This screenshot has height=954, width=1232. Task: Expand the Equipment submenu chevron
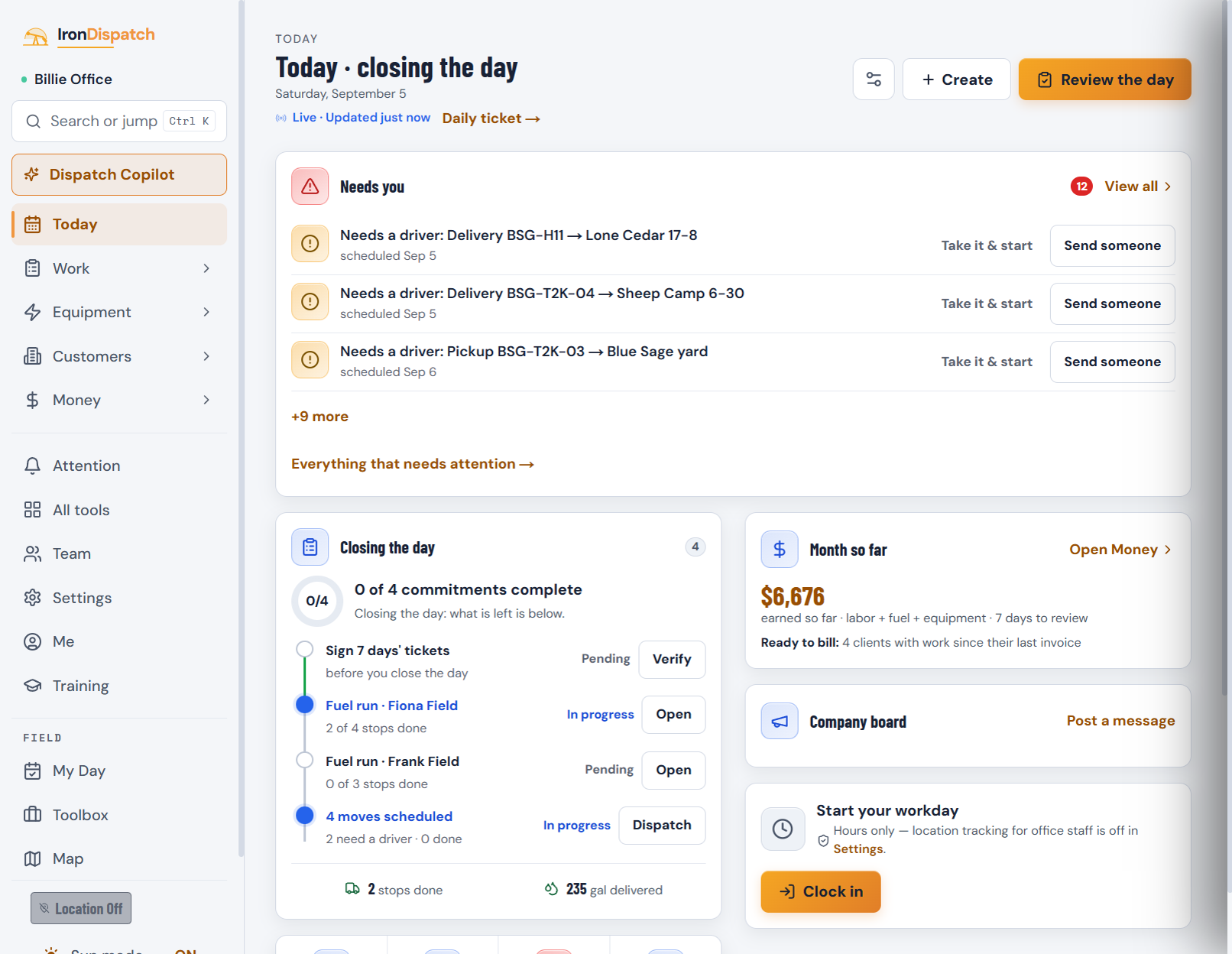point(206,312)
